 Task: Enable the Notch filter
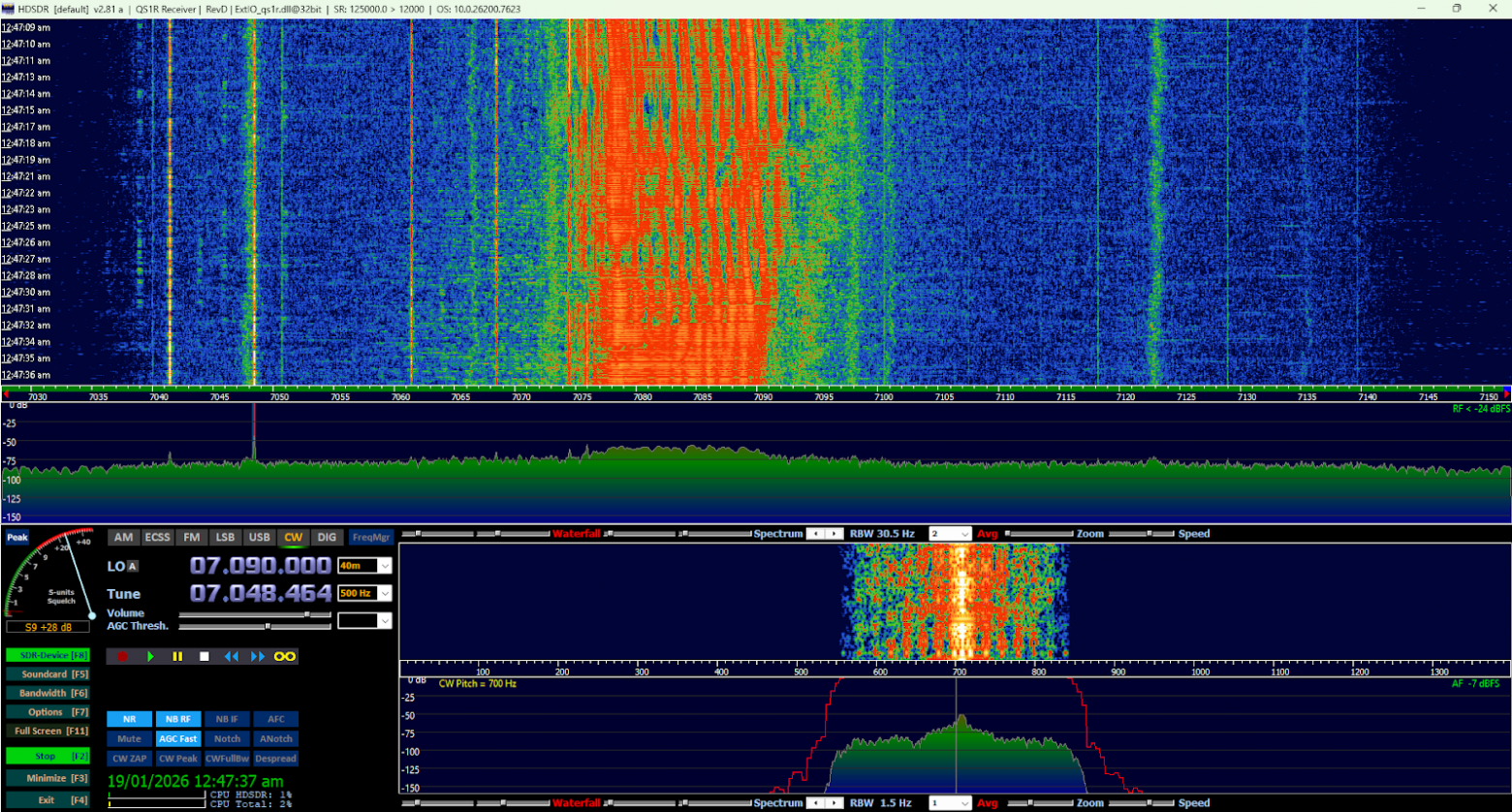click(x=227, y=738)
